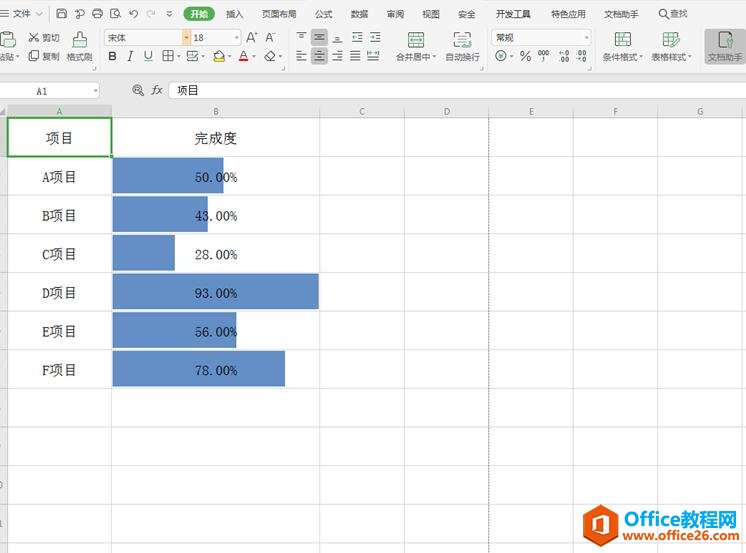
Task: Increase font size with the A+ icon
Action: click(x=252, y=37)
